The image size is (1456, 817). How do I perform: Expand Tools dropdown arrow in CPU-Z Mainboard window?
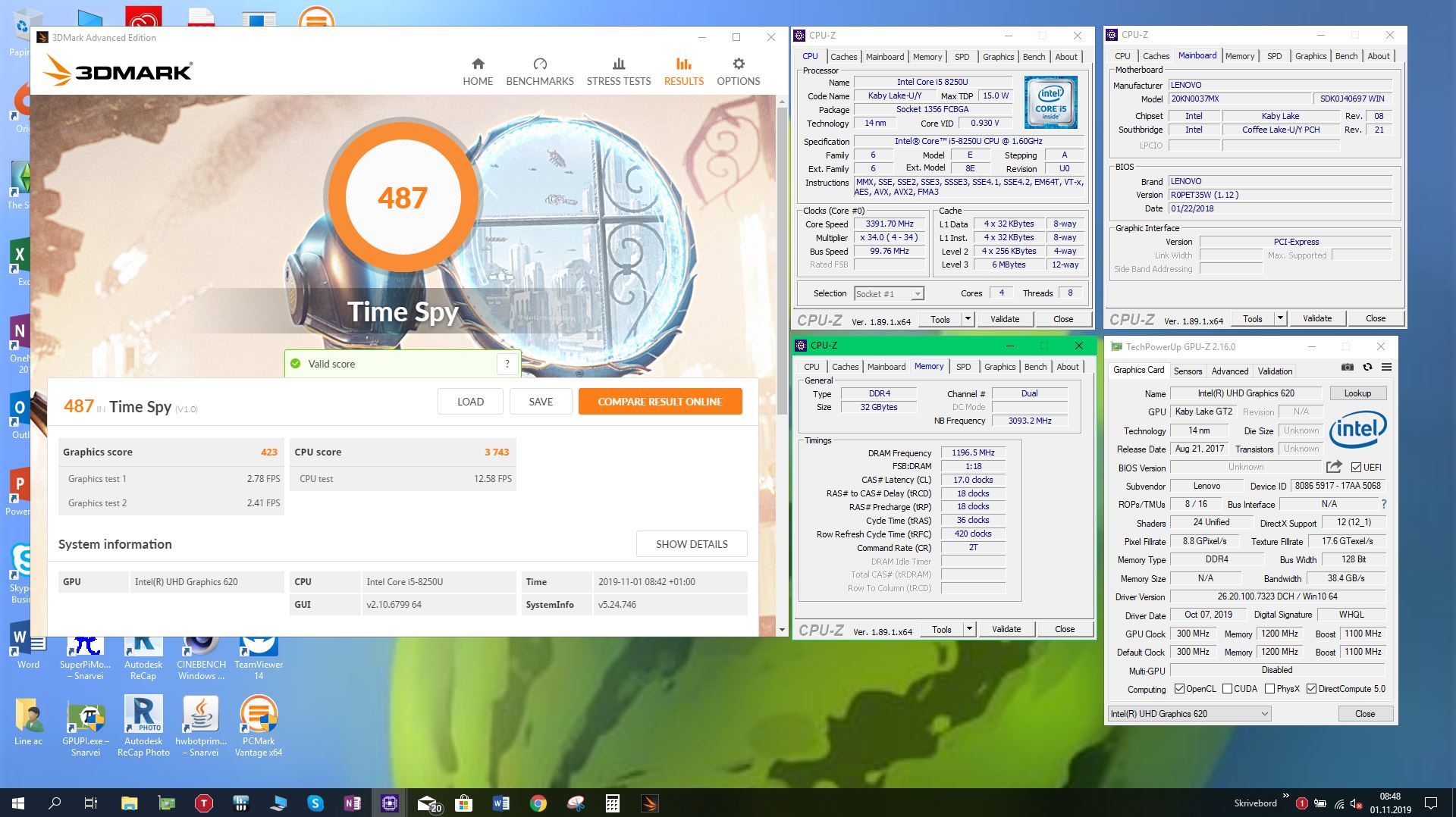point(1280,318)
